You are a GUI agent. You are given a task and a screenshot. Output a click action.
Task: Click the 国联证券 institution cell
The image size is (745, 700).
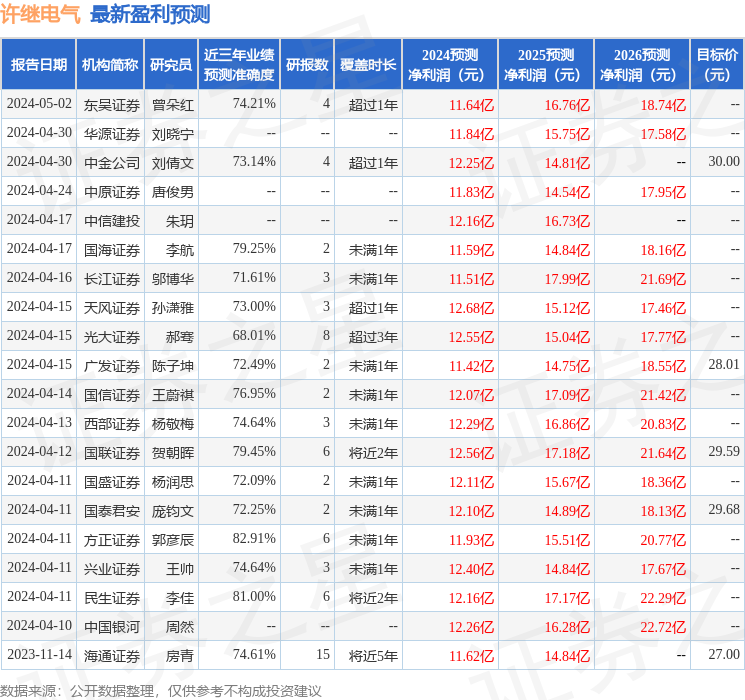(x=112, y=453)
